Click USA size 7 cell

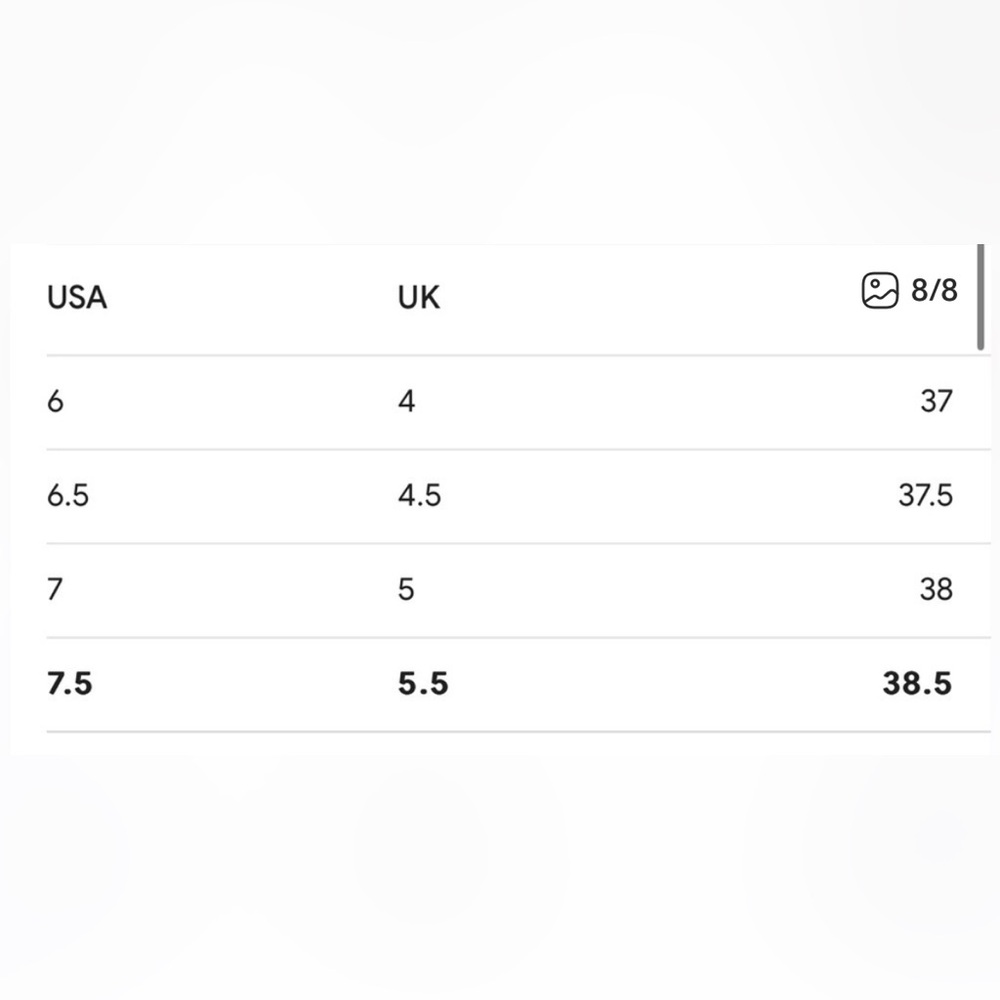(x=55, y=589)
